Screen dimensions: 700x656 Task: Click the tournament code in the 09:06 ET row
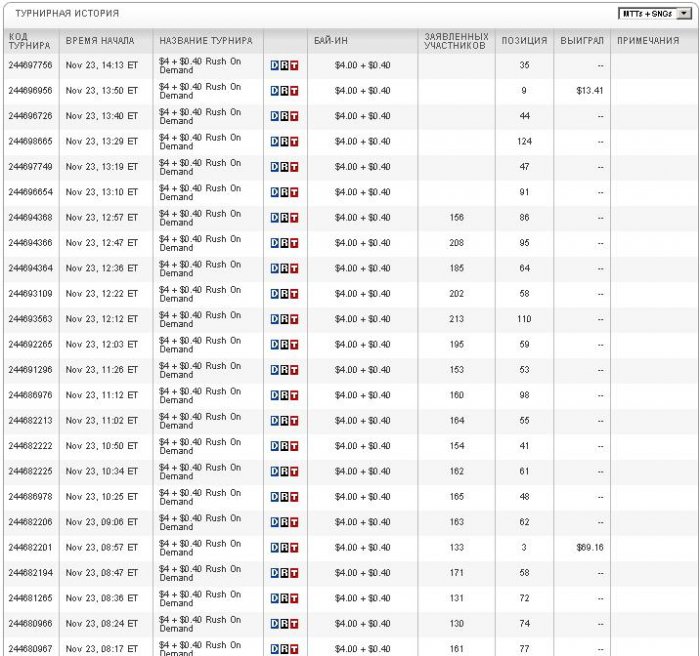pos(30,522)
